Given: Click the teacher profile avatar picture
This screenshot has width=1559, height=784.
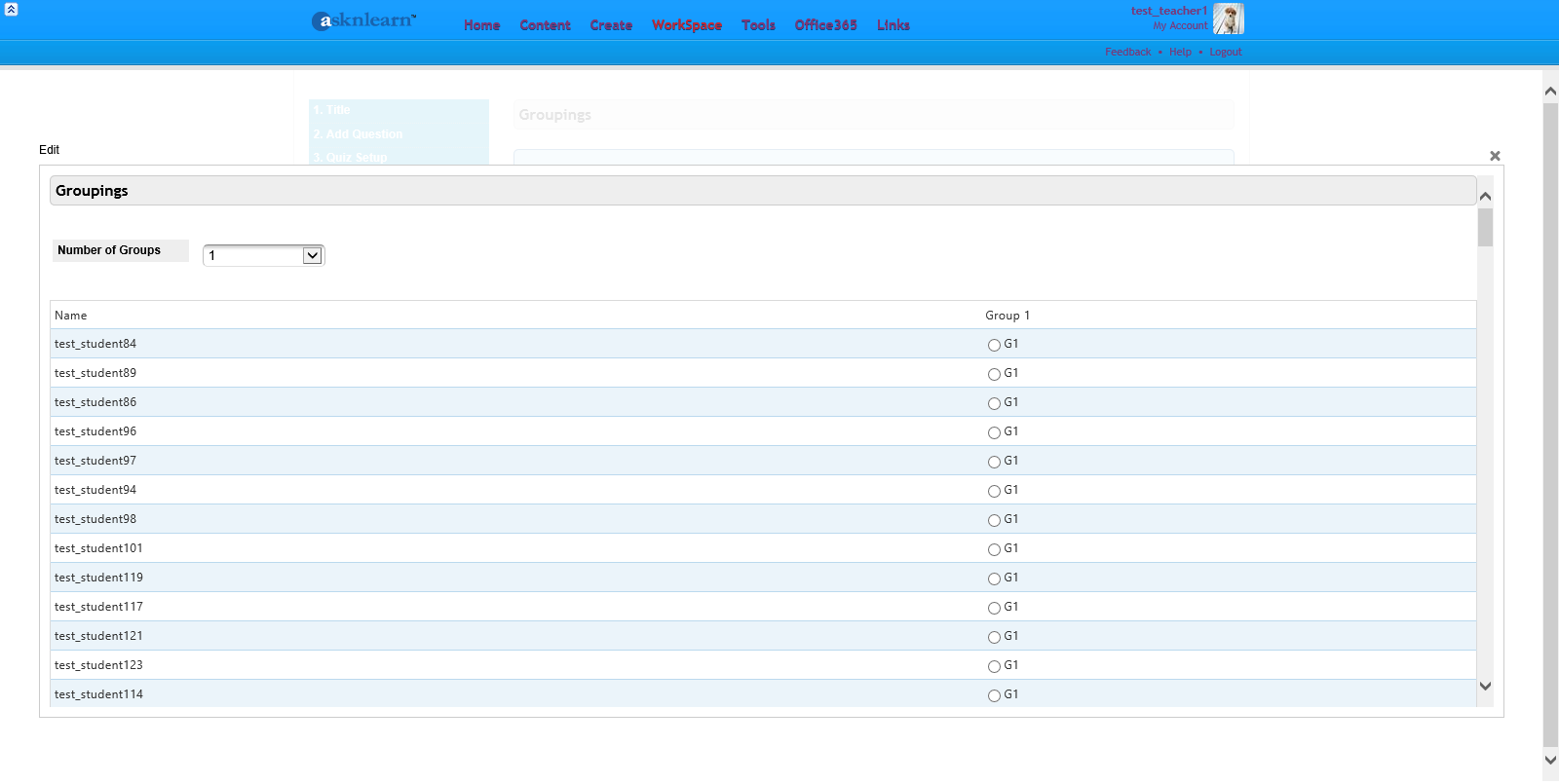Looking at the screenshot, I should pos(1229,19).
